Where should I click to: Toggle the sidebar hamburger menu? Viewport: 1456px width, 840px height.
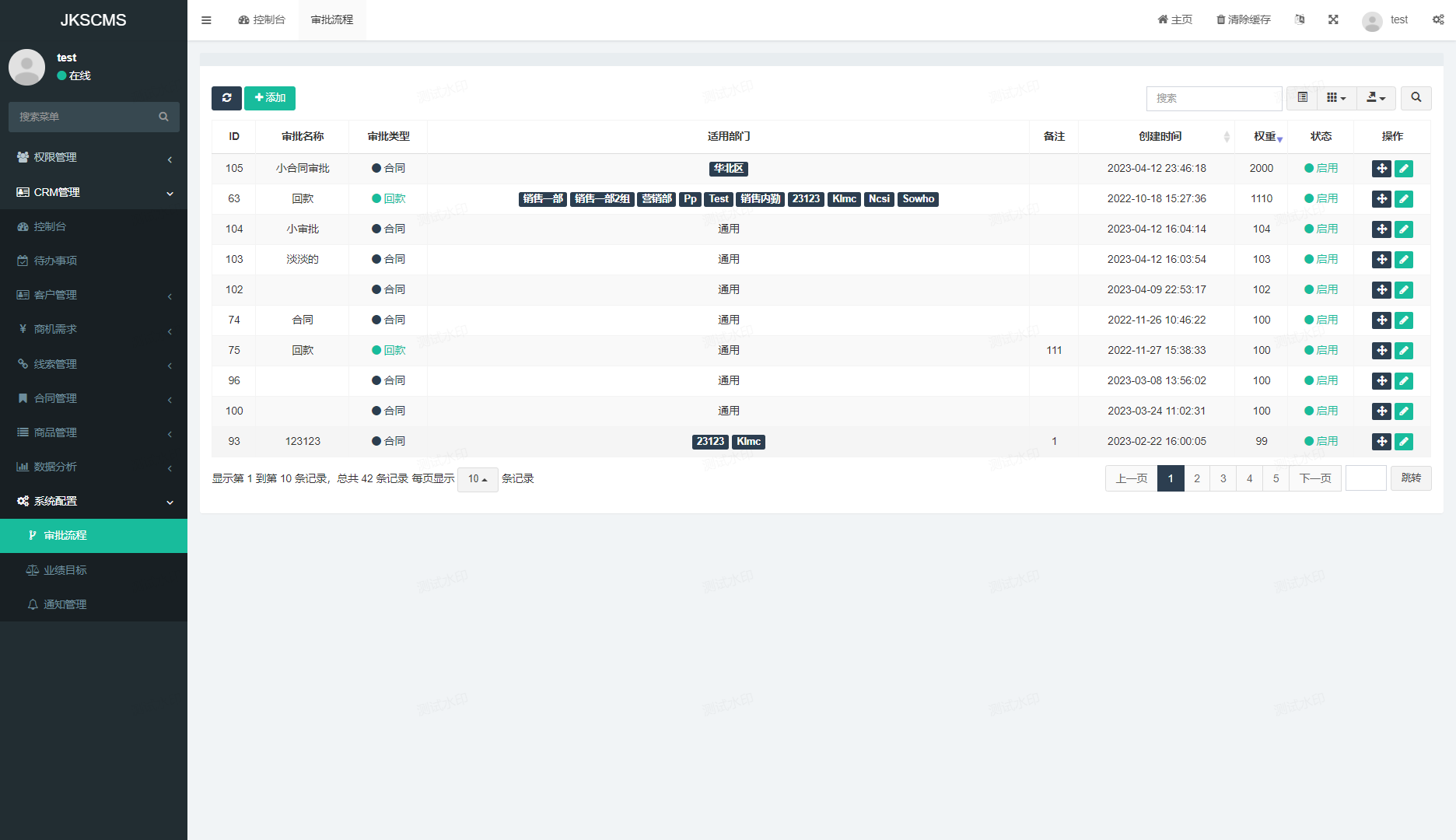pos(206,20)
